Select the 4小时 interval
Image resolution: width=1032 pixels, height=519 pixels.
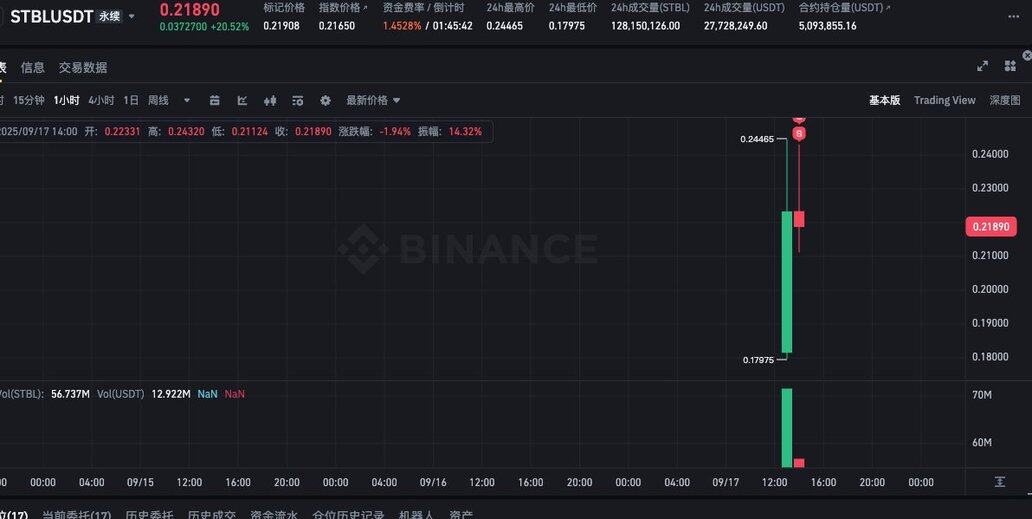(x=101, y=100)
